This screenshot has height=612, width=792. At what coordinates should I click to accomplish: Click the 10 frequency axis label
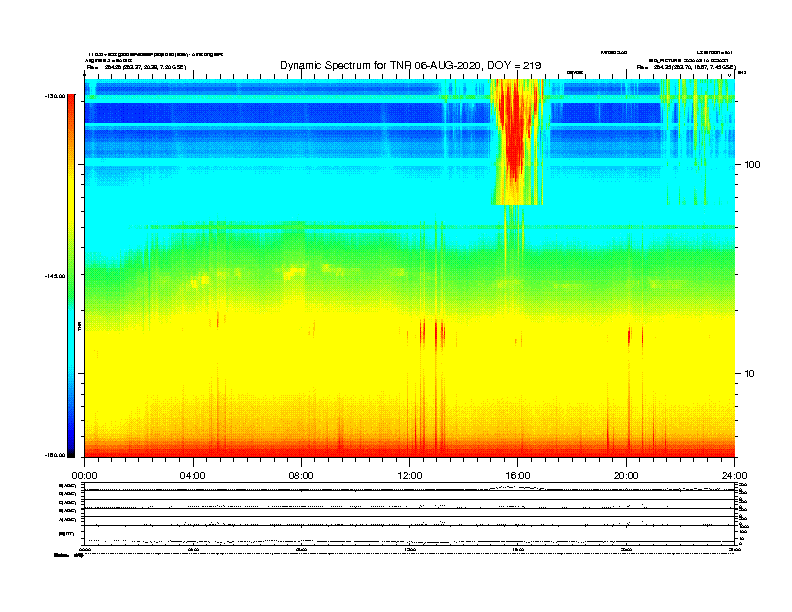[749, 374]
